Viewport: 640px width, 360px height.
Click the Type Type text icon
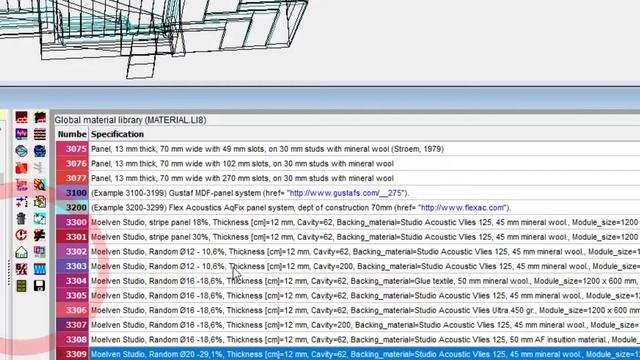(22, 185)
